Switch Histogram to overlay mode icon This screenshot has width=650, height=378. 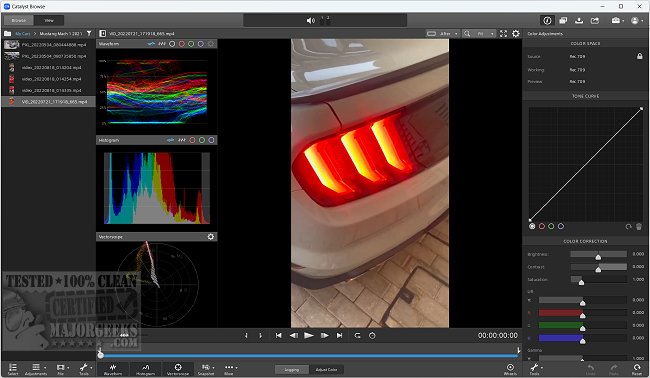171,140
